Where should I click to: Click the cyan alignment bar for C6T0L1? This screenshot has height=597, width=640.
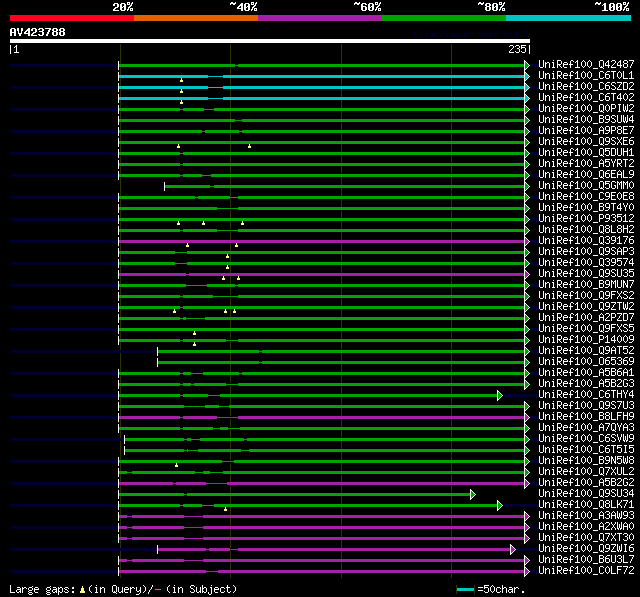pos(322,76)
